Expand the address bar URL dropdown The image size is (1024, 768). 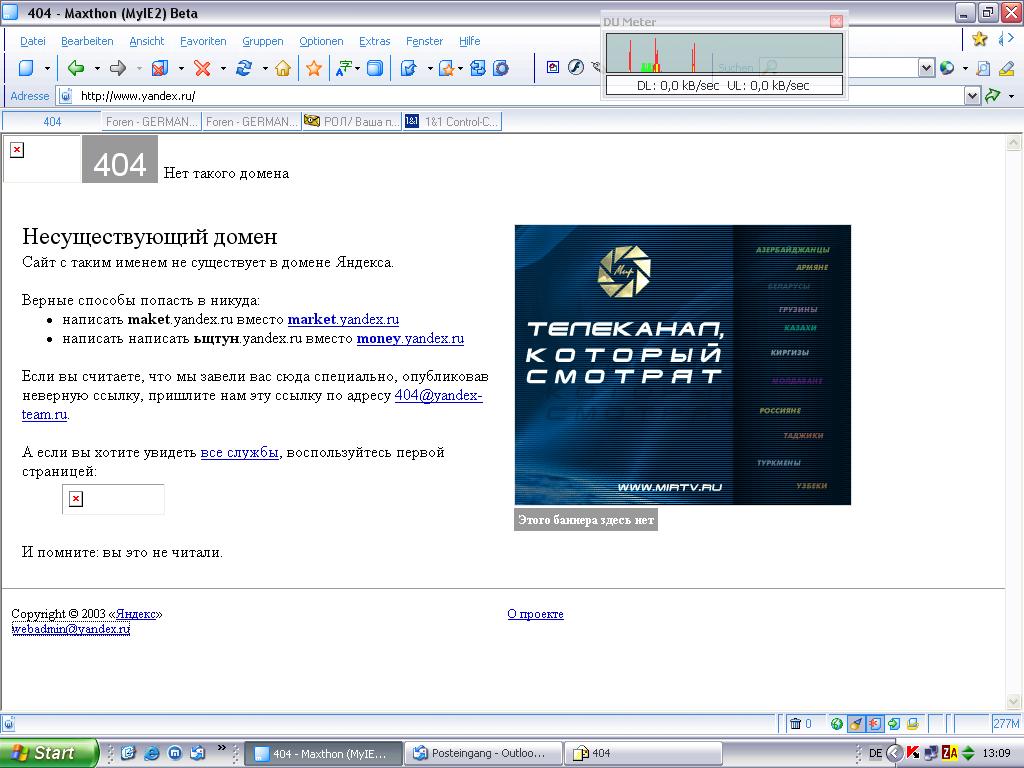972,97
